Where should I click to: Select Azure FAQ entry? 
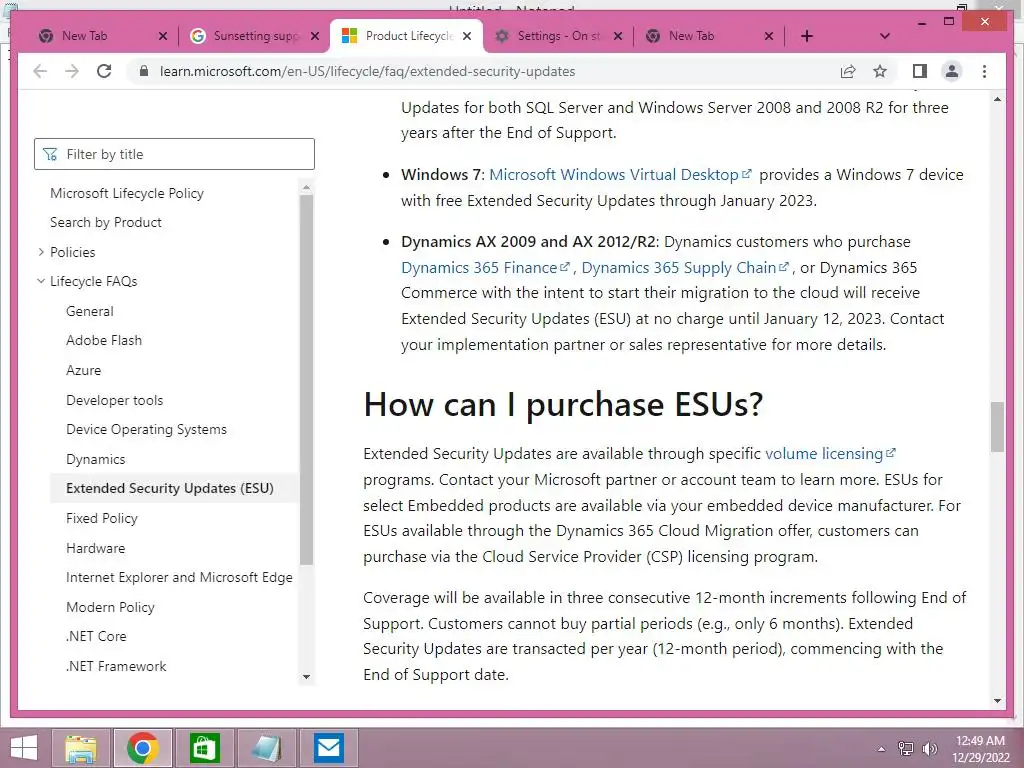click(x=84, y=370)
